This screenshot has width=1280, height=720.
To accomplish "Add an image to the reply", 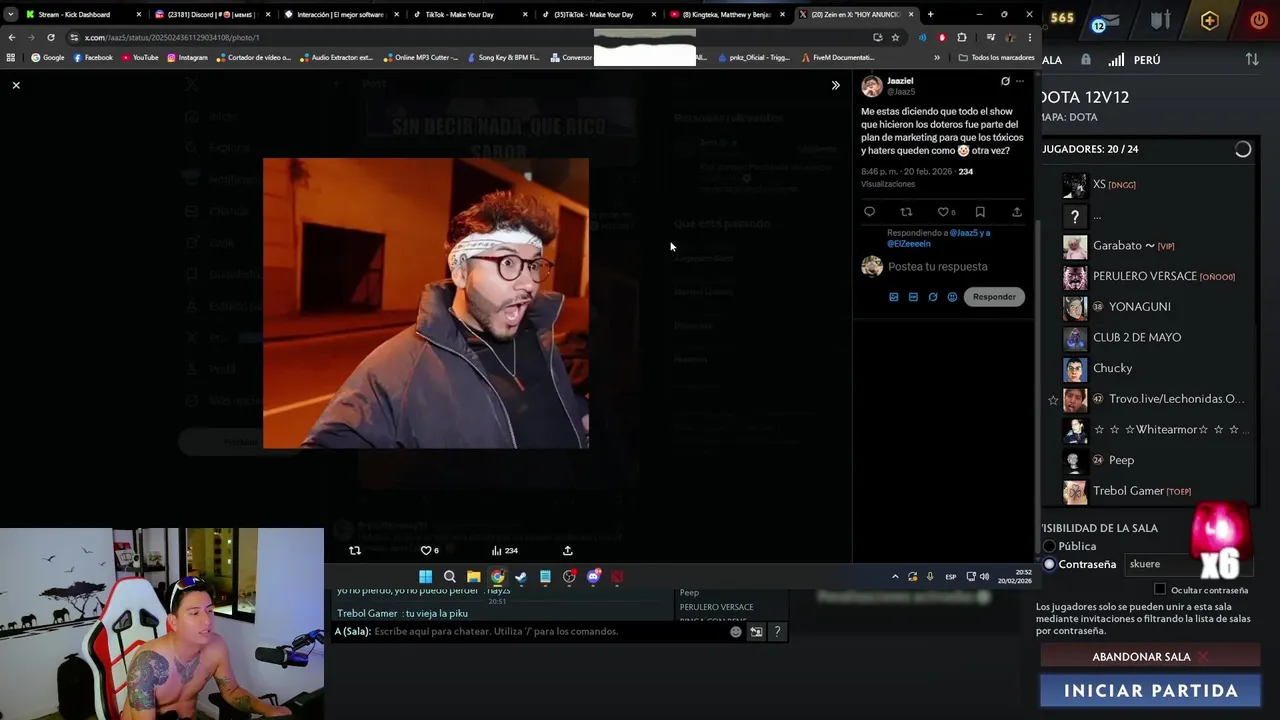I will tap(894, 297).
